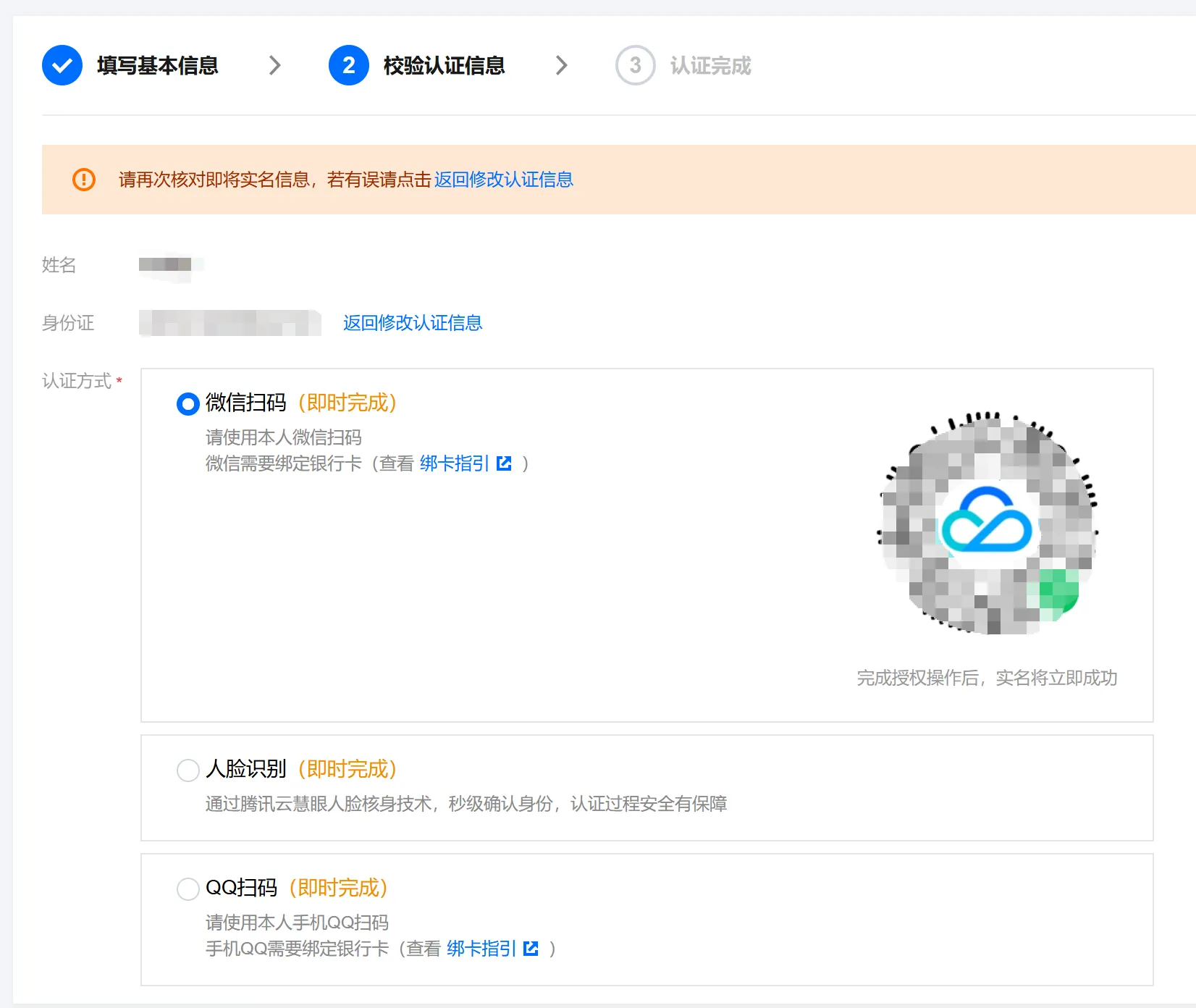Open external link icon beside QQ 绑卡指引

[x=531, y=949]
